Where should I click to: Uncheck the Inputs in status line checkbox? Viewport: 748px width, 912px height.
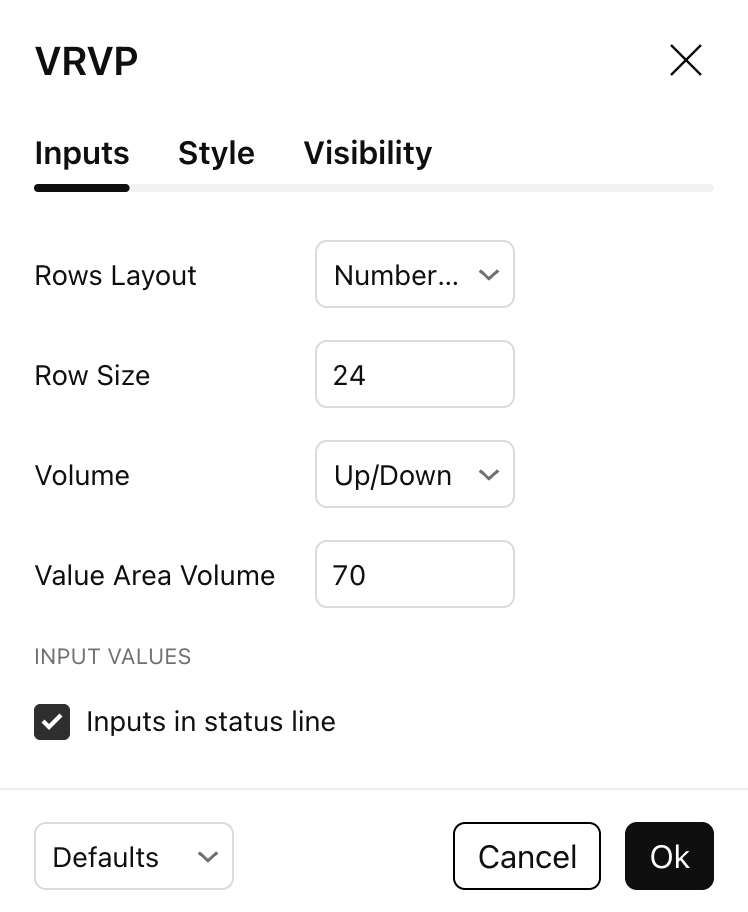tap(52, 721)
